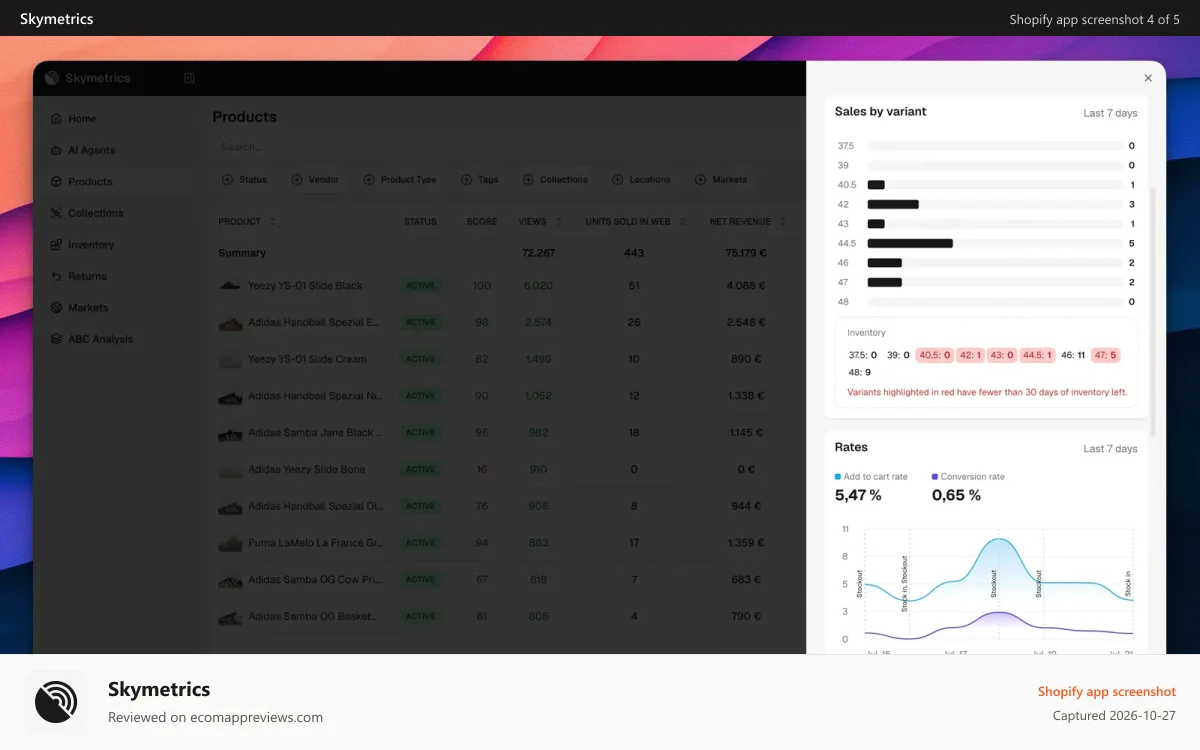Click the Returns arrow icon
The image size is (1200, 750).
pos(56,276)
